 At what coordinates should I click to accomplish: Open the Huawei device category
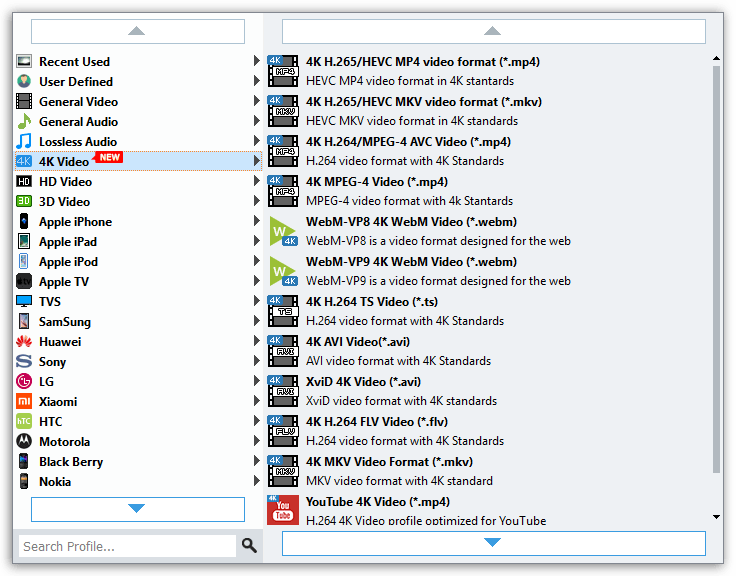click(x=138, y=341)
